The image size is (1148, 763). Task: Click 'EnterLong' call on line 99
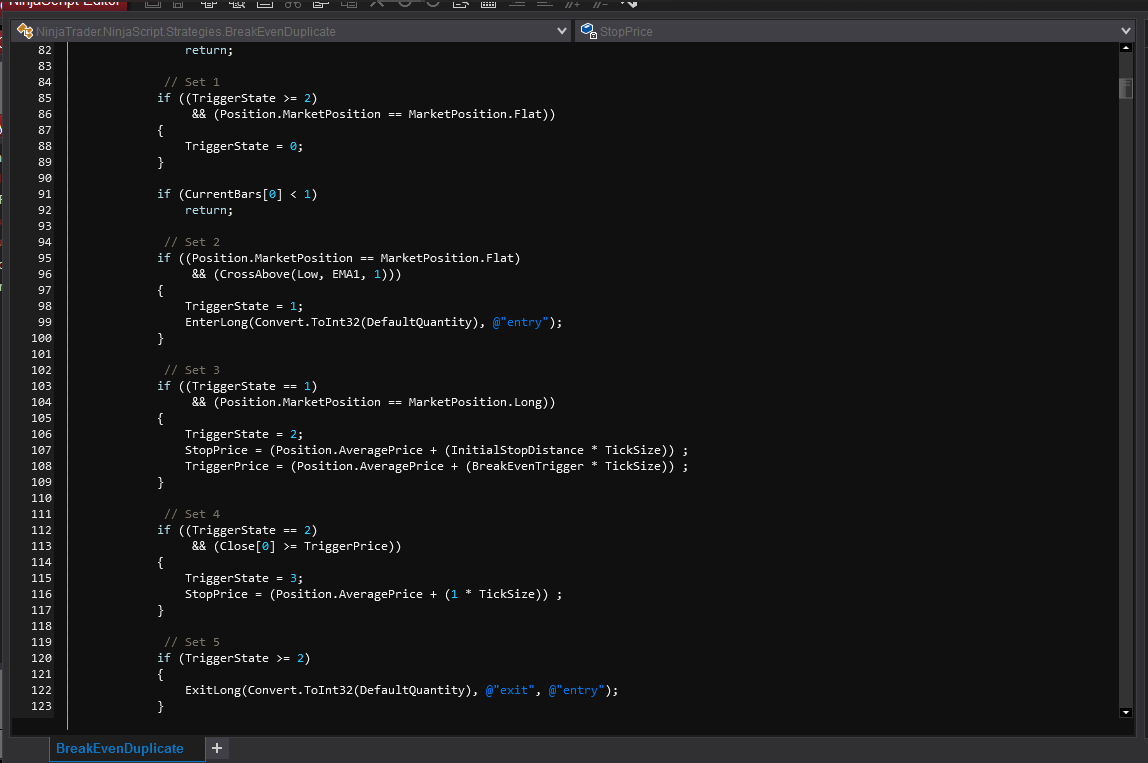pos(216,322)
